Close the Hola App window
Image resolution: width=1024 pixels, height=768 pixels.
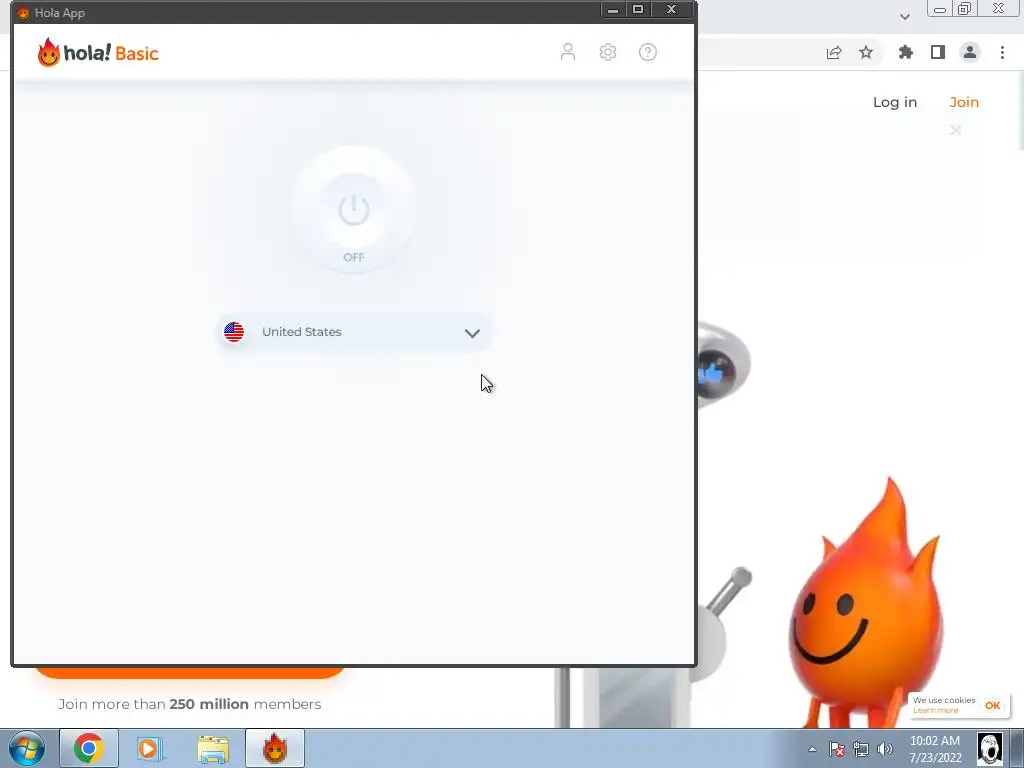pyautogui.click(x=671, y=9)
